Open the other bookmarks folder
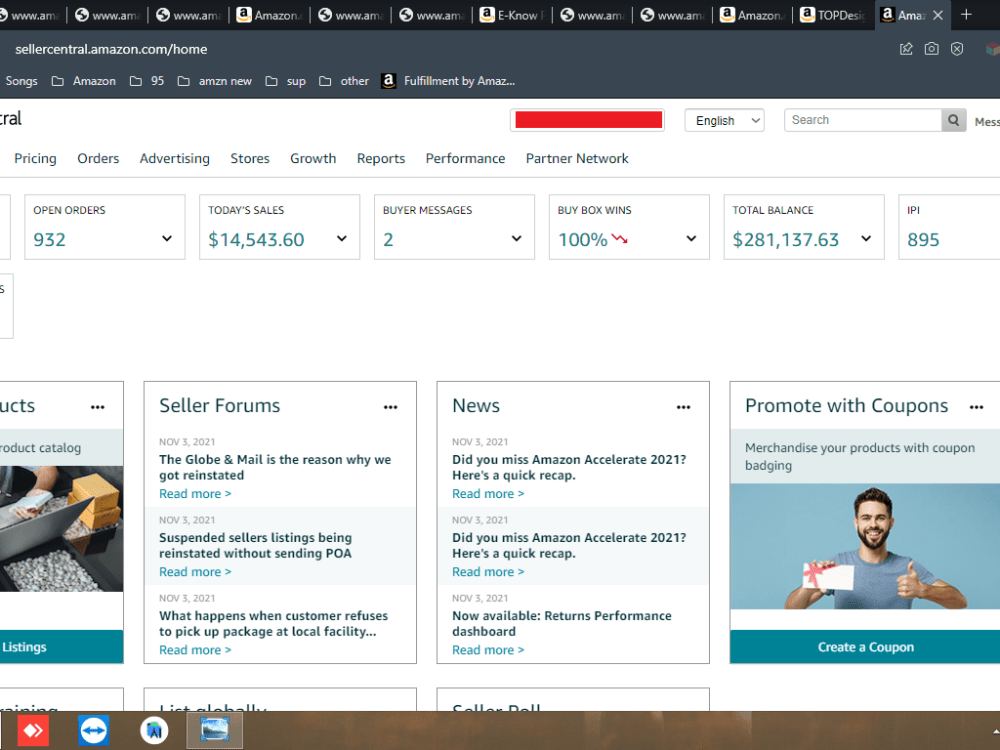This screenshot has width=1000, height=750. pos(344,81)
